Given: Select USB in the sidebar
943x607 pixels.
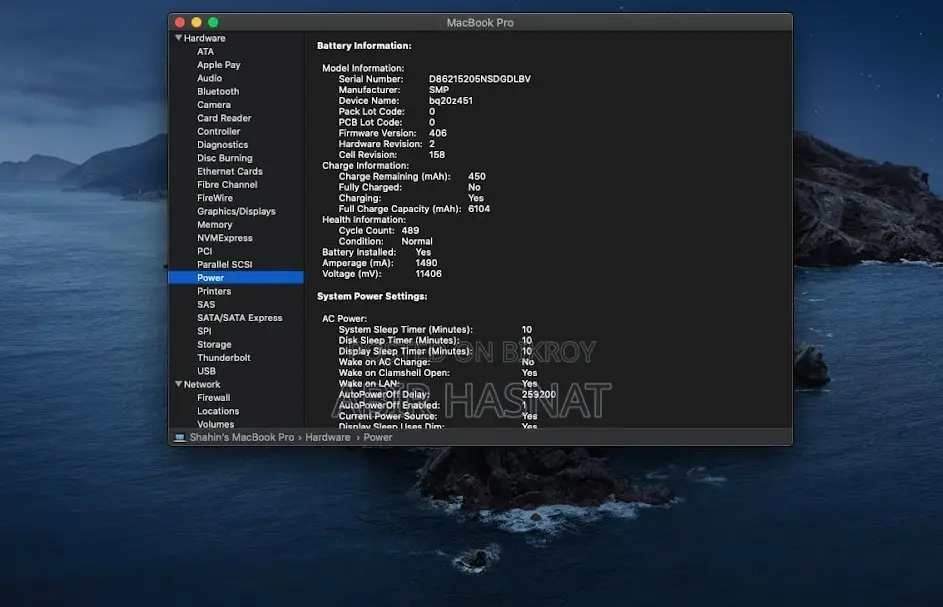Looking at the screenshot, I should tap(206, 371).
